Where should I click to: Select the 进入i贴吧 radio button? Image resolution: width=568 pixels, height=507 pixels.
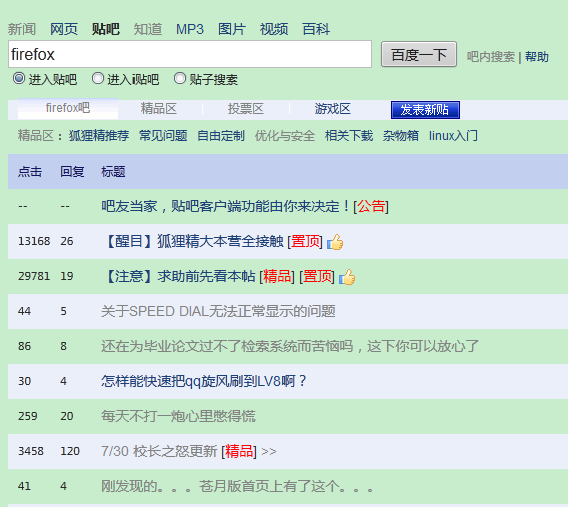(98, 78)
